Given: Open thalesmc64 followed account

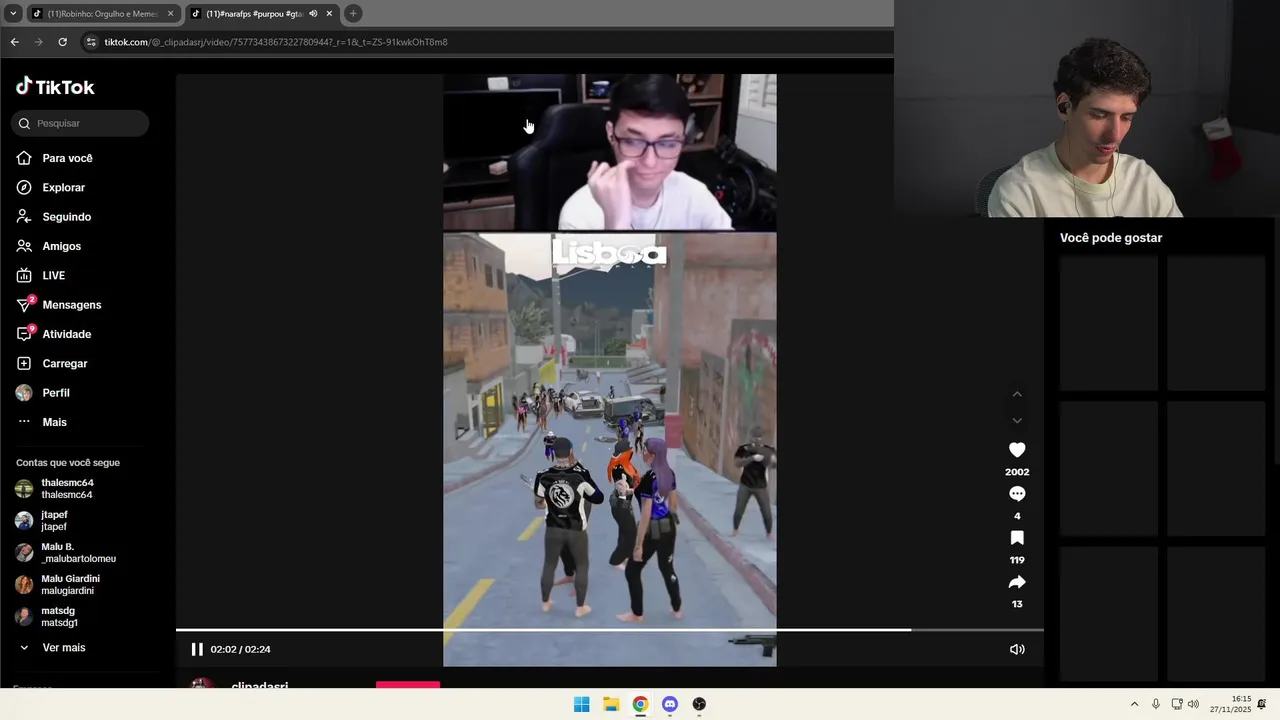Looking at the screenshot, I should tap(67, 489).
